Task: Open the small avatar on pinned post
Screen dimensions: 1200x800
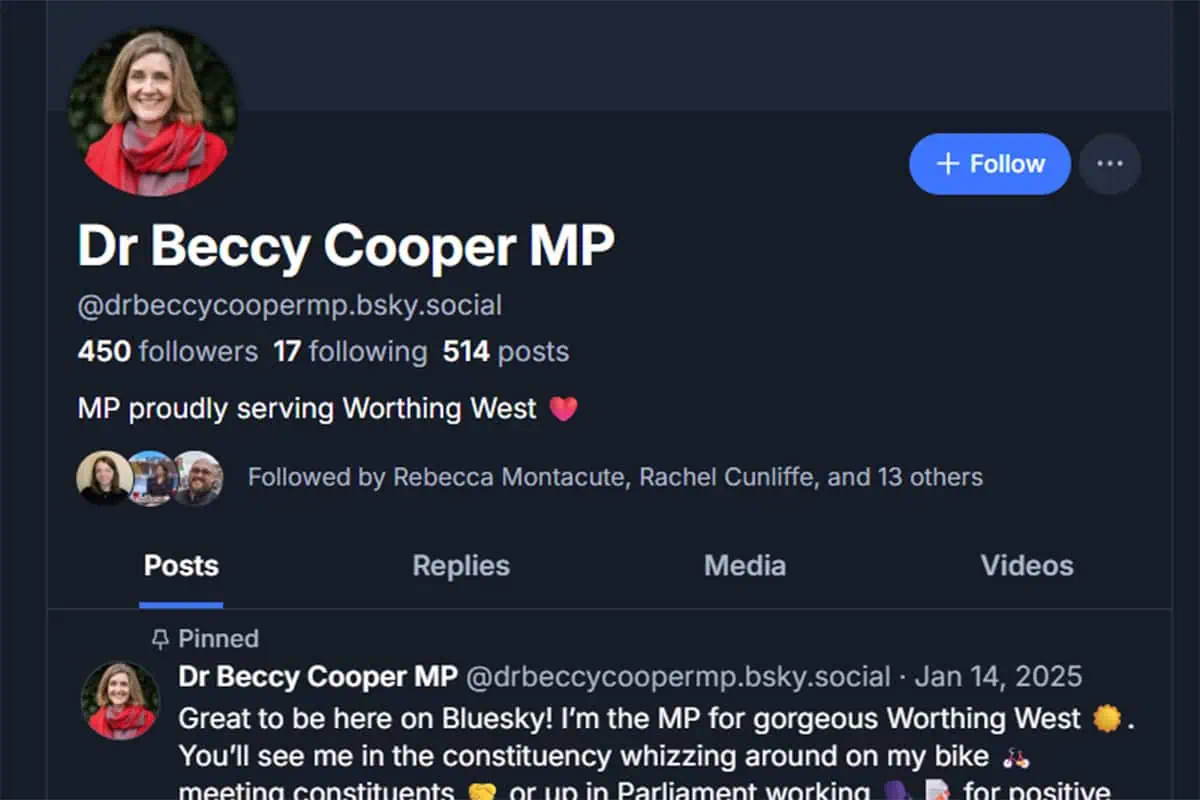Action: (x=120, y=700)
